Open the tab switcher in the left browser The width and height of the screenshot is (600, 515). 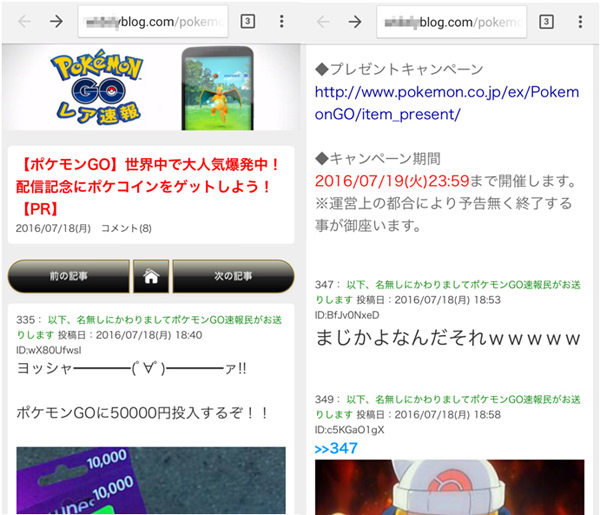pyautogui.click(x=247, y=22)
